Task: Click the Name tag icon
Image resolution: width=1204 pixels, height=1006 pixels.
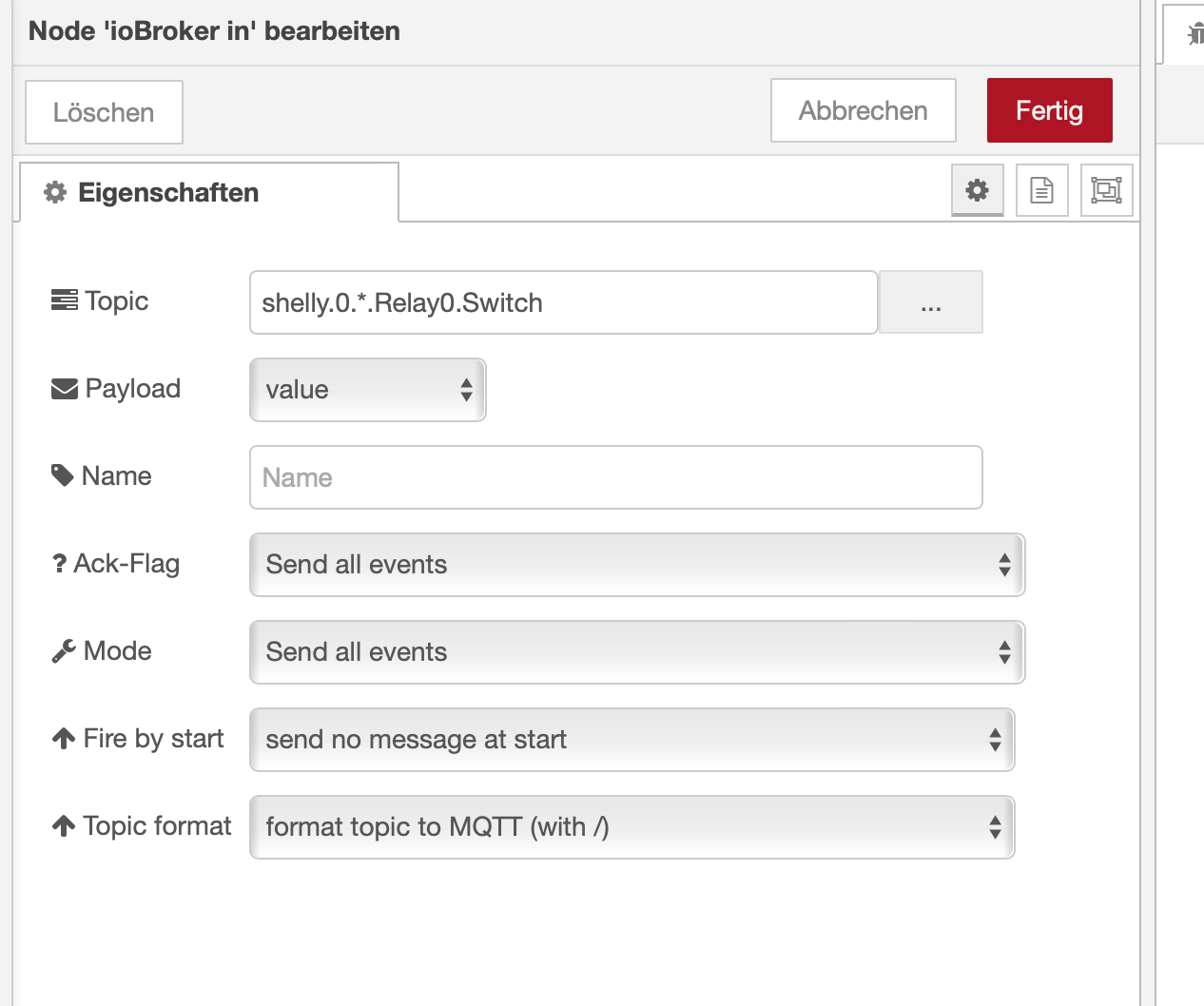Action: pyautogui.click(x=63, y=475)
